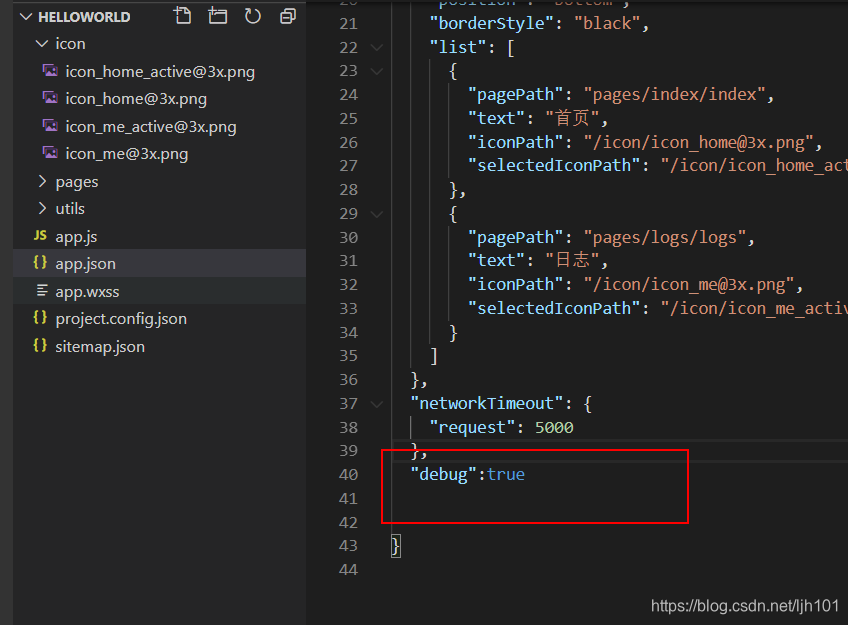Fold the object starting at line 29
Viewport: 848px width, 625px height.
[x=377, y=214]
